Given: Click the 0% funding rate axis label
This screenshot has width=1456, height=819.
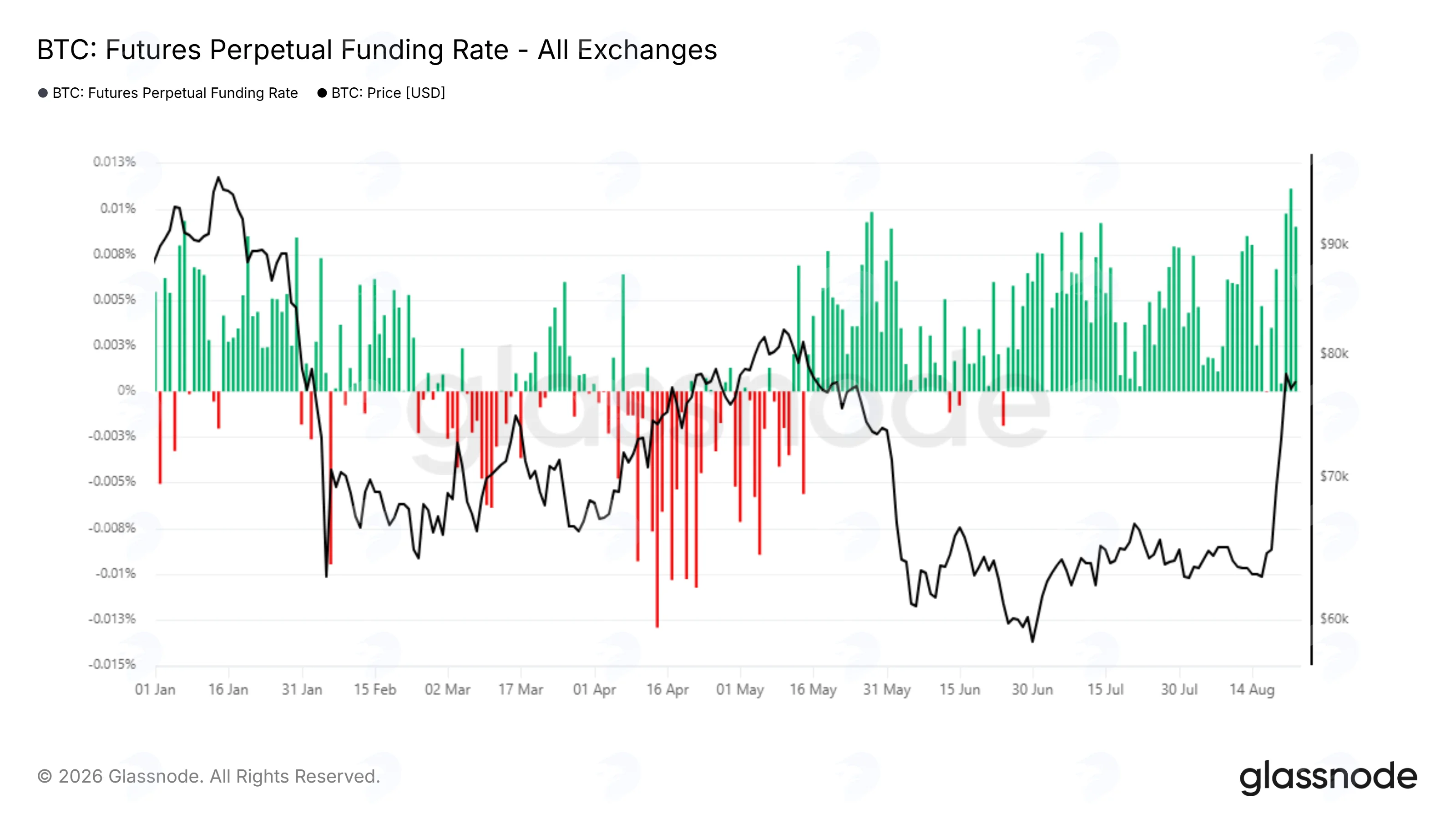Looking at the screenshot, I should coord(126,390).
